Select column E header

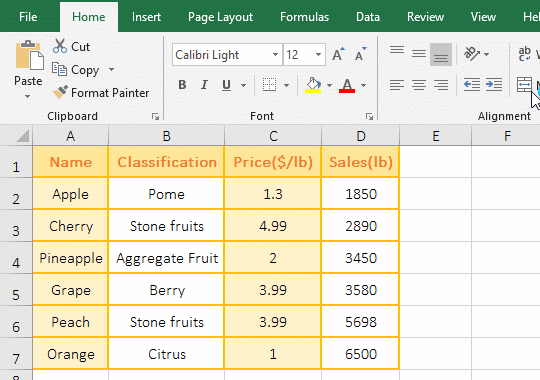pos(436,136)
